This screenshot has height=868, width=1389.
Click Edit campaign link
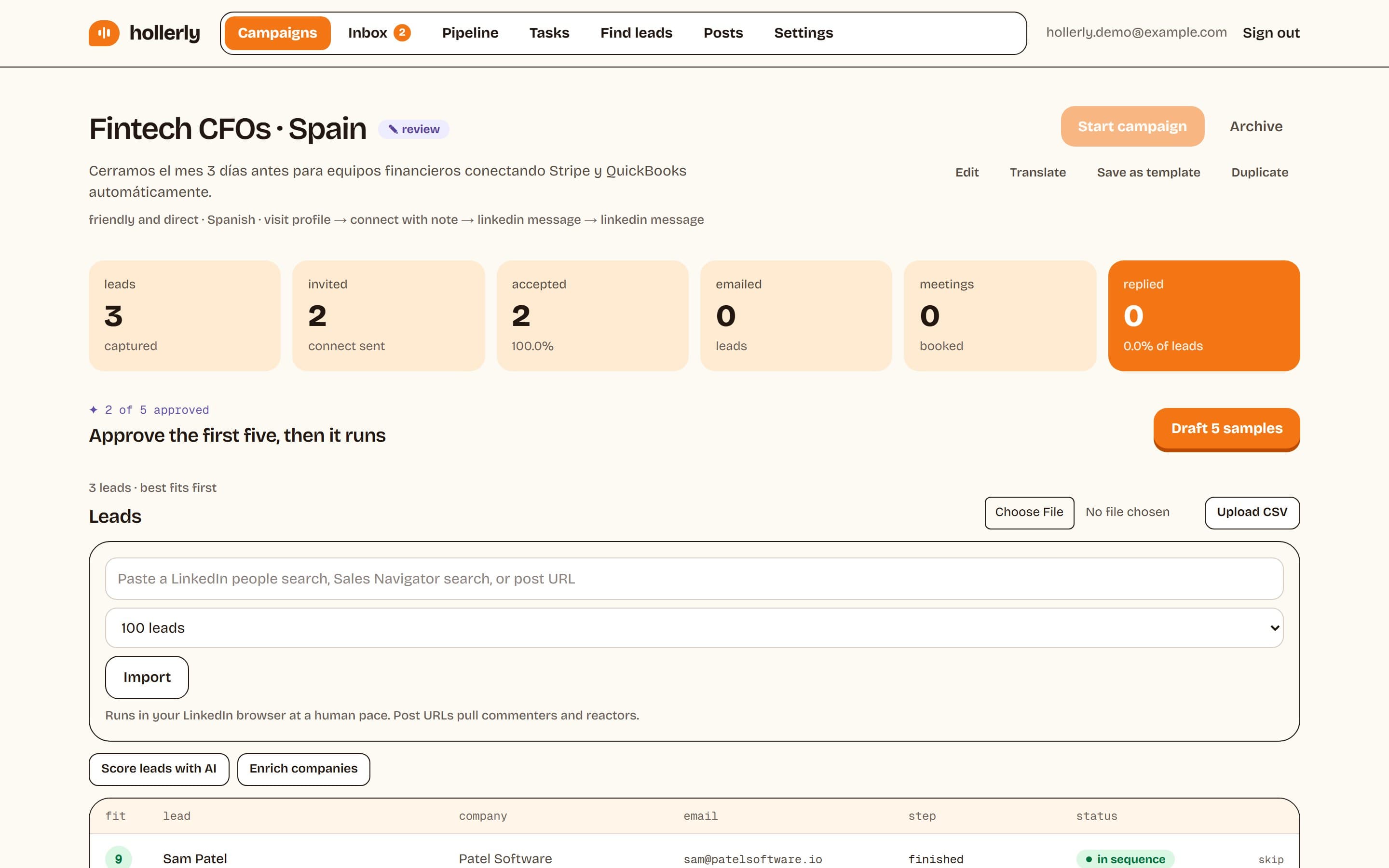click(967, 172)
